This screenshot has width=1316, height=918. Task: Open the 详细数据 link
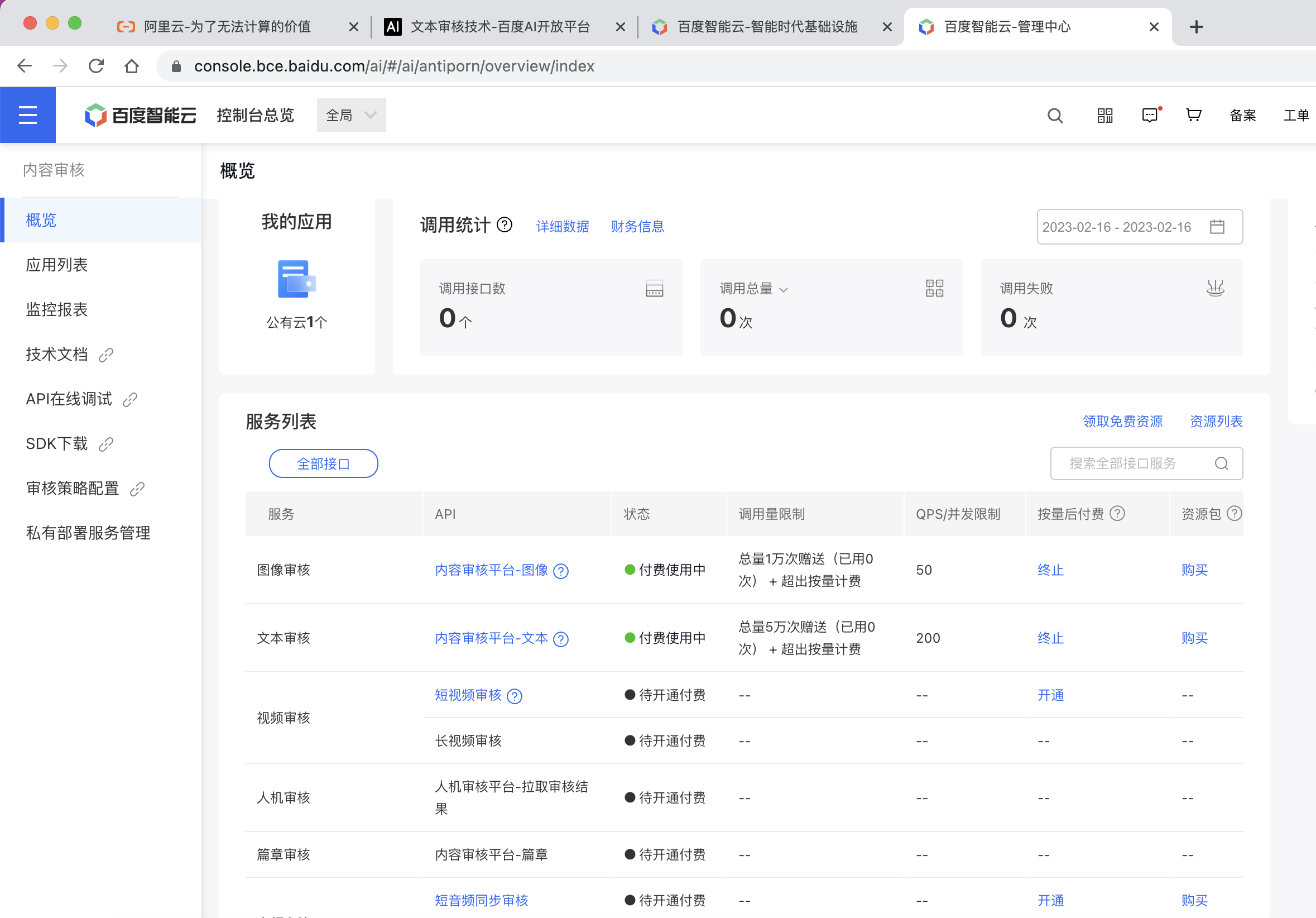point(562,227)
